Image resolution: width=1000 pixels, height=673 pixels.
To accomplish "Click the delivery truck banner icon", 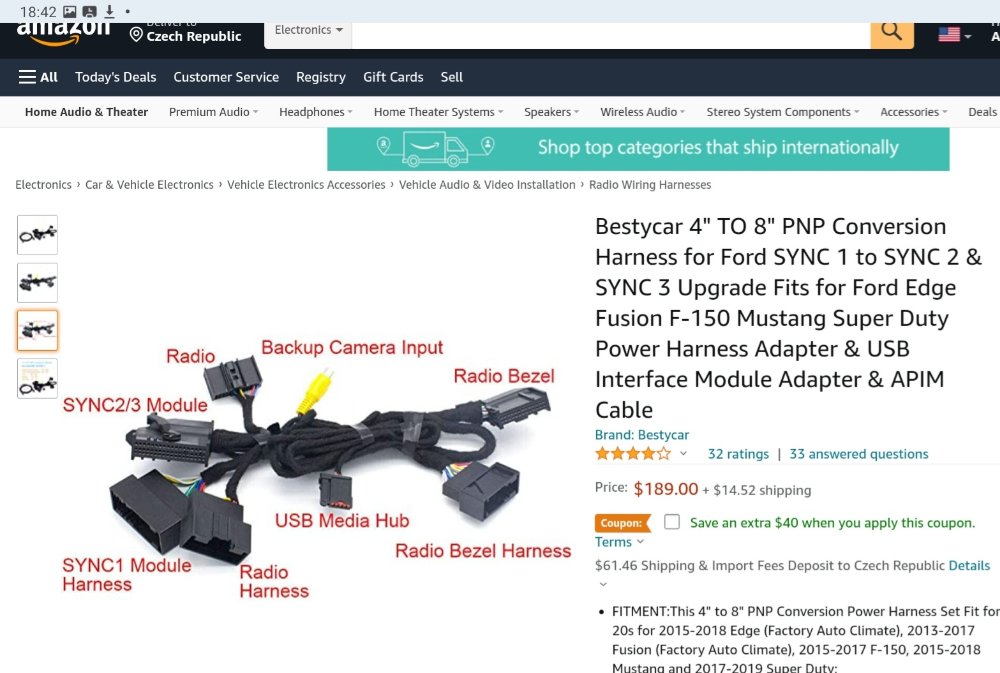I will (435, 149).
